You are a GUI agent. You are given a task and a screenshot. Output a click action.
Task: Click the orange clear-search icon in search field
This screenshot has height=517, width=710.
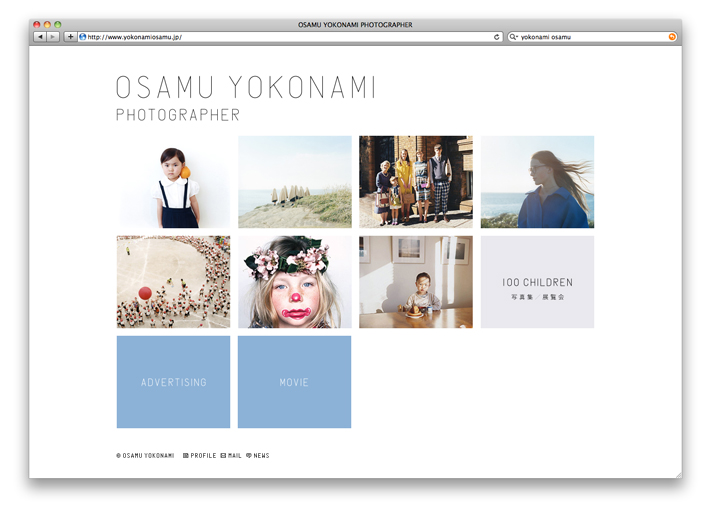tap(672, 37)
